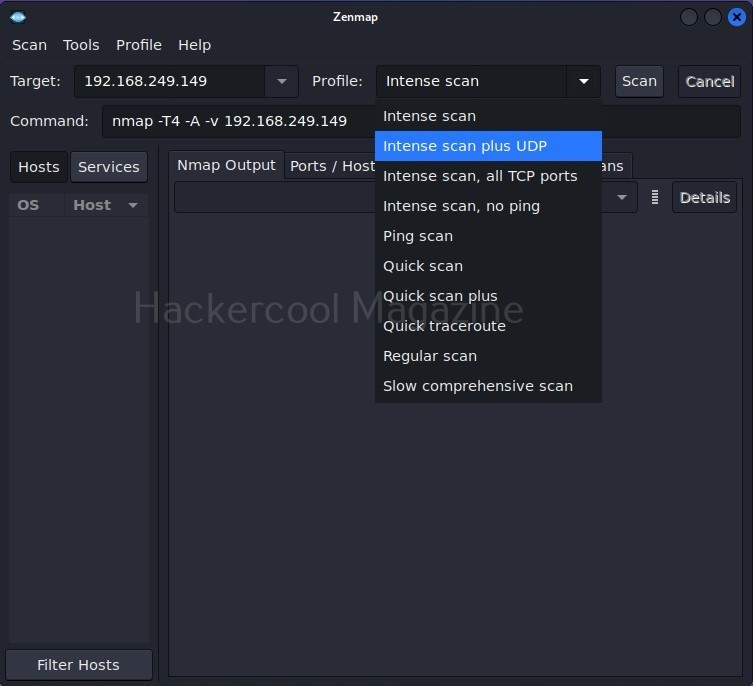The image size is (753, 686).
Task: Choose Intense scan plus UDP profile
Action: pyautogui.click(x=488, y=146)
